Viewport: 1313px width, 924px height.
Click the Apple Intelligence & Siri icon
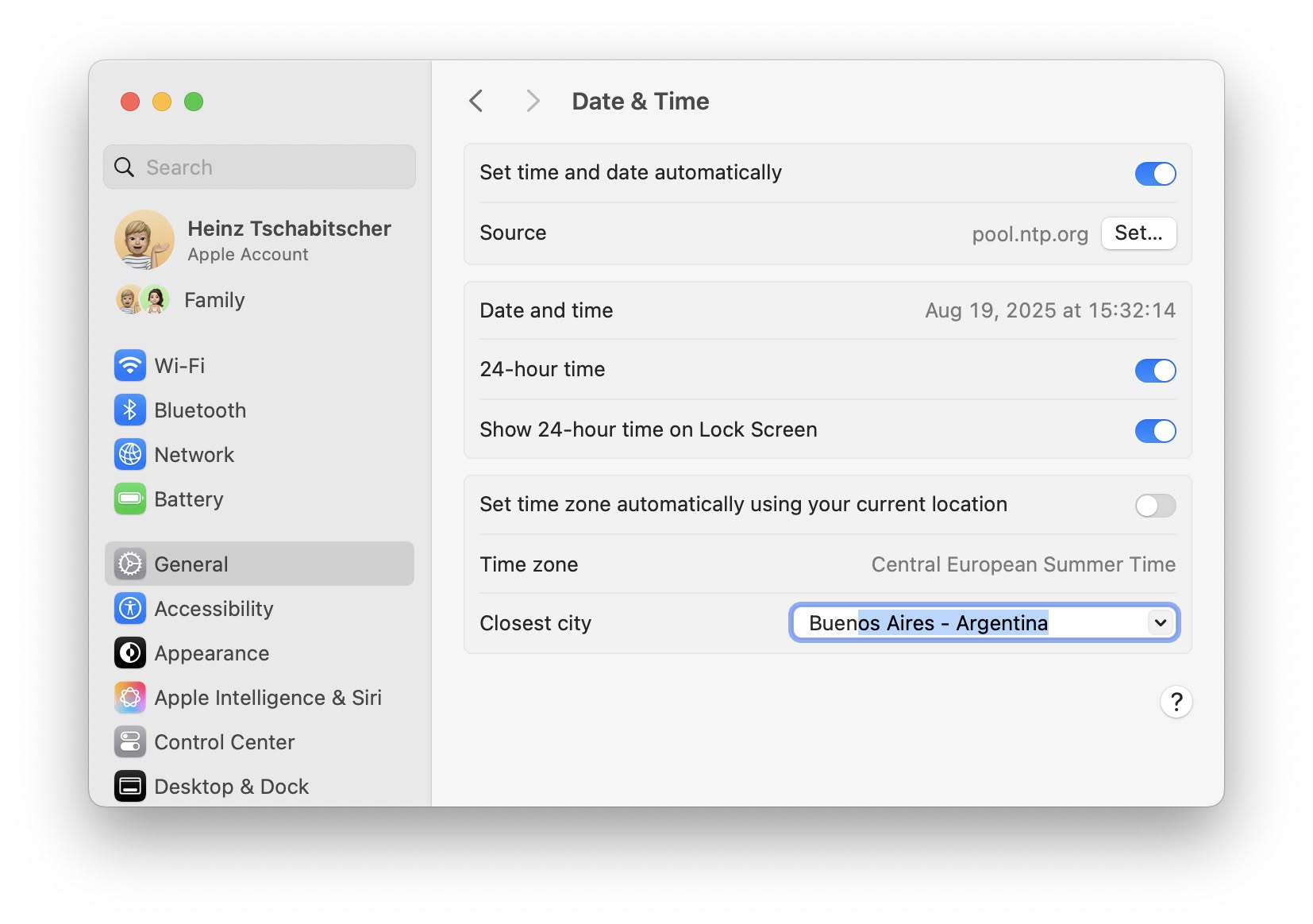click(130, 698)
